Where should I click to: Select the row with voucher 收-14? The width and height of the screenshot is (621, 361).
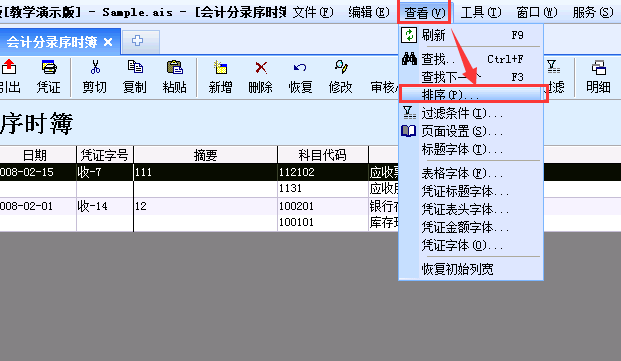click(x=199, y=206)
